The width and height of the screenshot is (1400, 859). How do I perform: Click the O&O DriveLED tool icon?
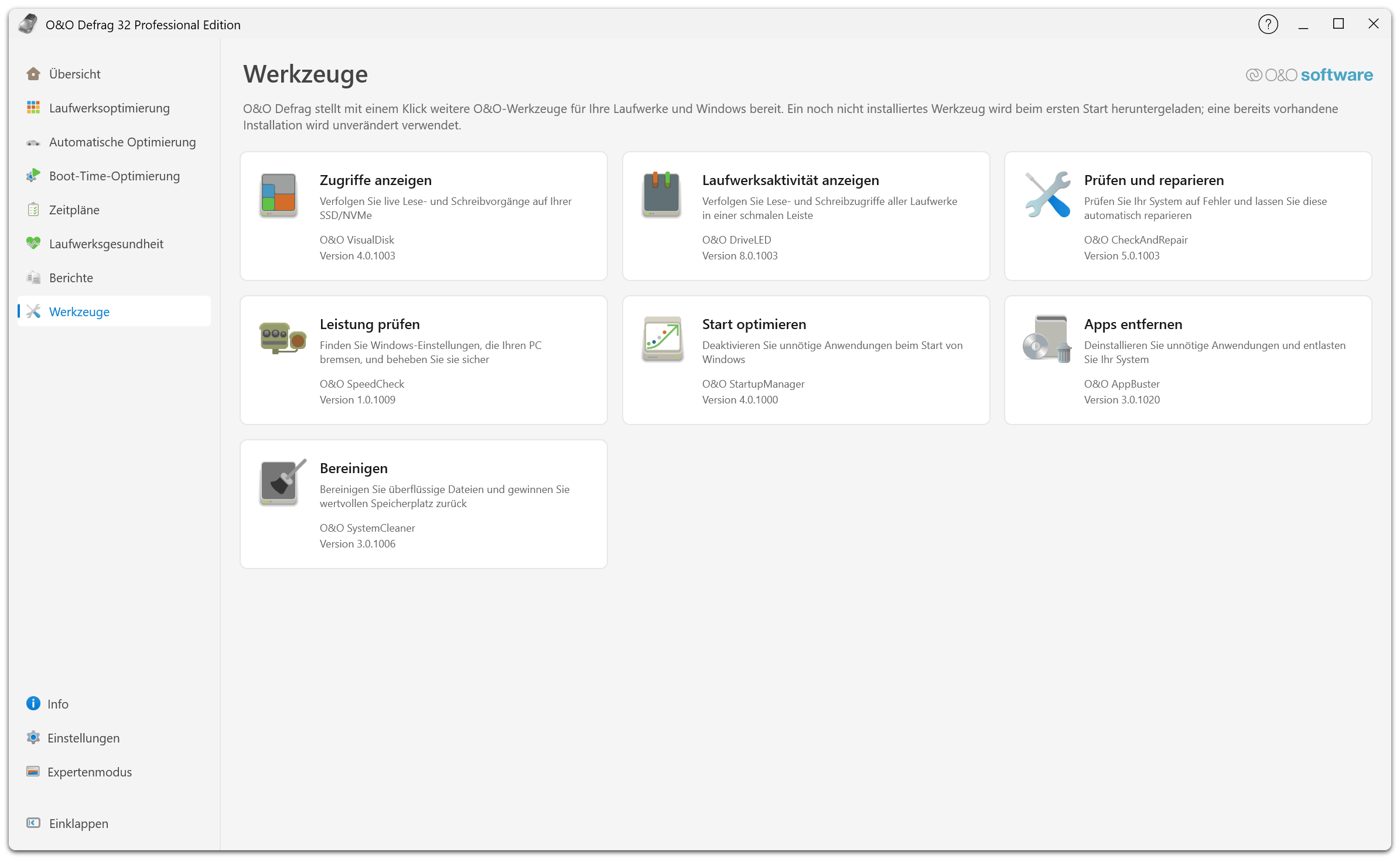(x=661, y=194)
